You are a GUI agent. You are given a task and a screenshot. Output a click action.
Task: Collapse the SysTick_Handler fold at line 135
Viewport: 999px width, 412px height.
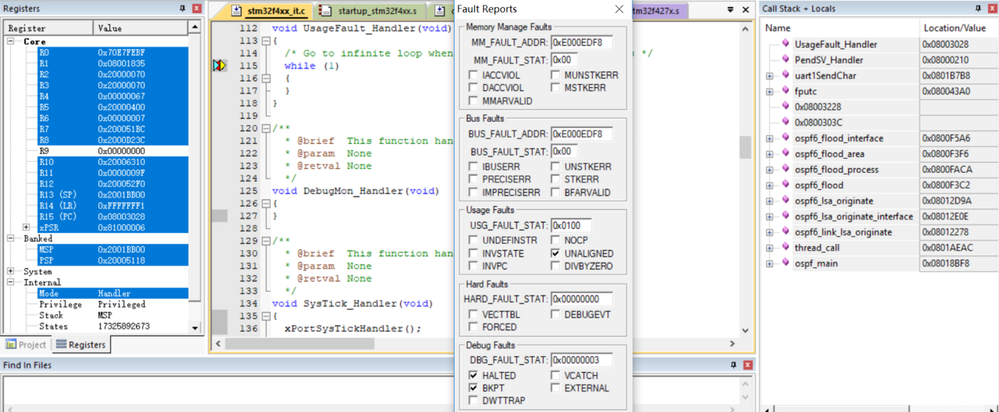point(266,316)
